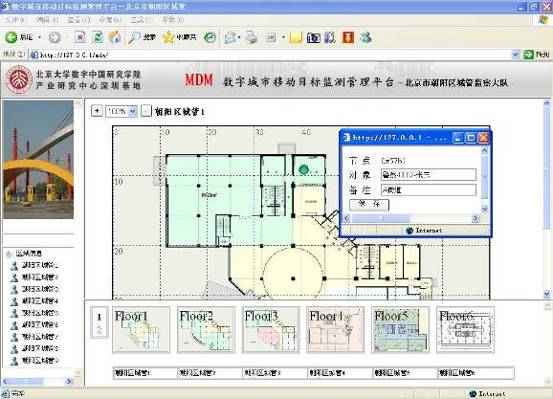Click the horizontal scrollbar in popup window
The height and width of the screenshot is (399, 553).
[412, 219]
